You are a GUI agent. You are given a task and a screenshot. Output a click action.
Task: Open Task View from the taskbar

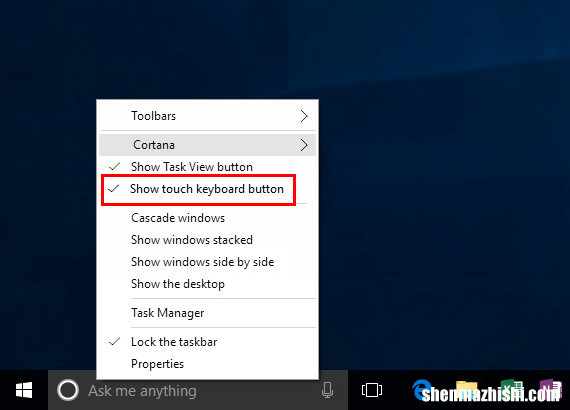(x=372, y=390)
